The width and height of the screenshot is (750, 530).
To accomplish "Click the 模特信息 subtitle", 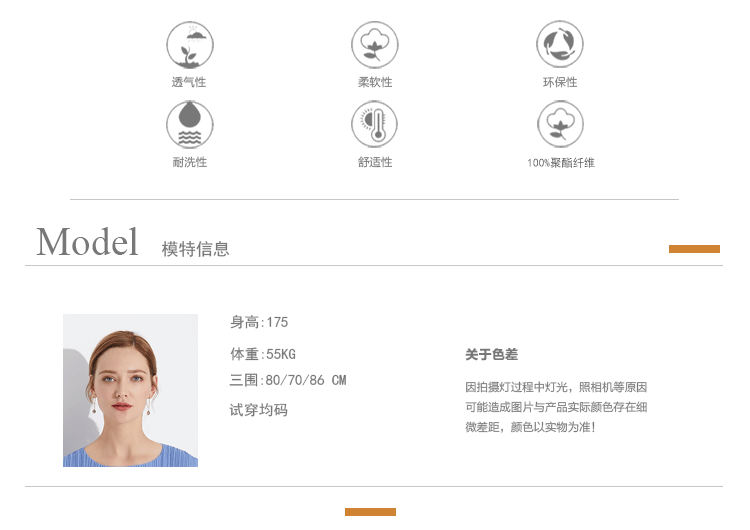I will click(196, 249).
